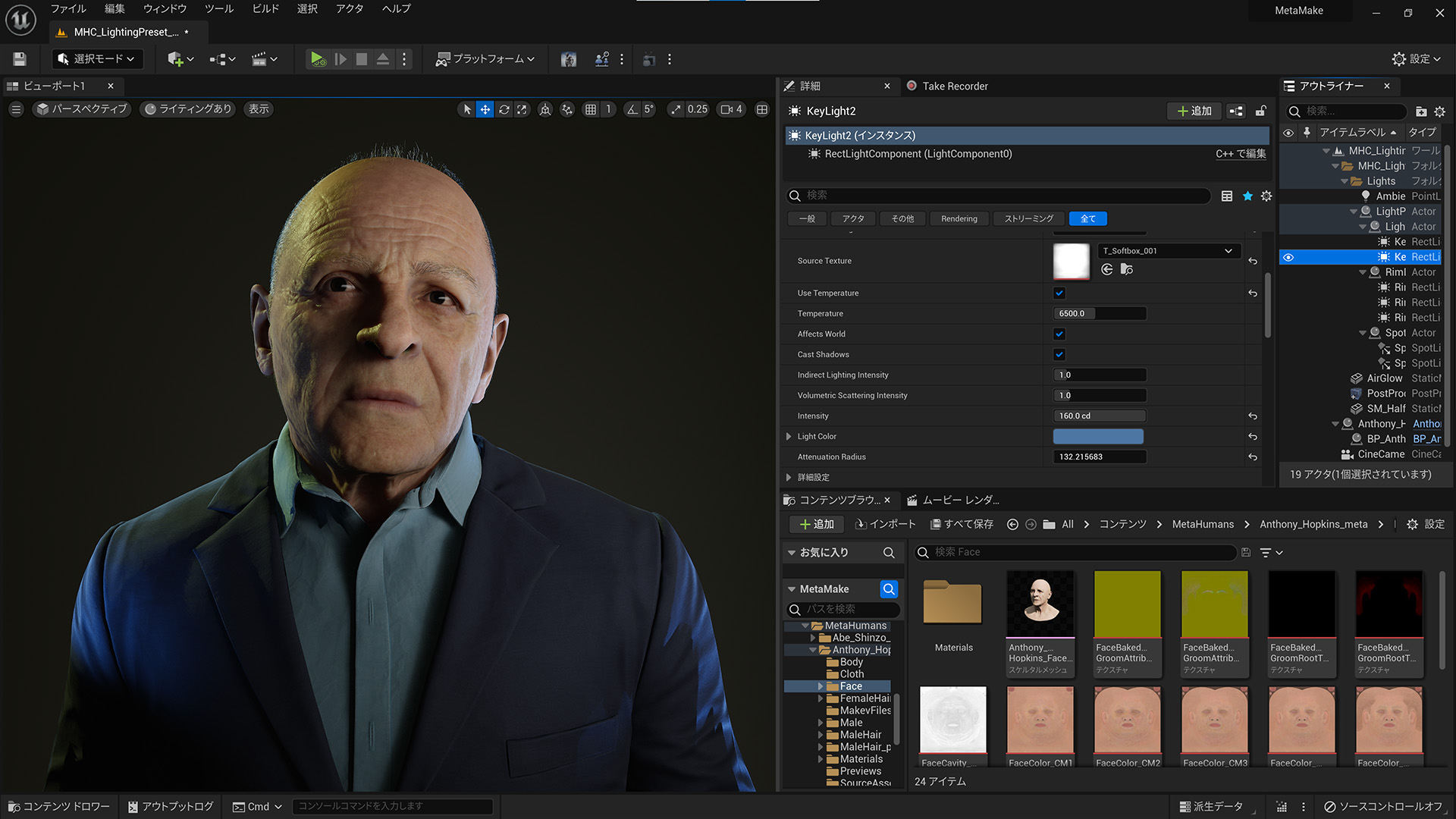This screenshot has width=1456, height=819.
Task: Select the scale gizmo tool
Action: click(522, 109)
